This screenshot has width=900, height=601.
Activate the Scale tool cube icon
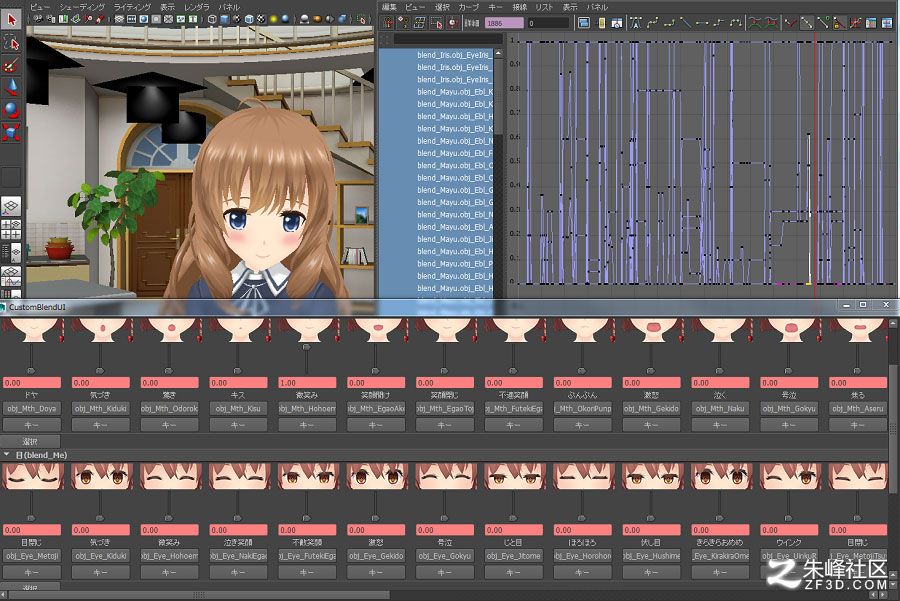(11, 131)
